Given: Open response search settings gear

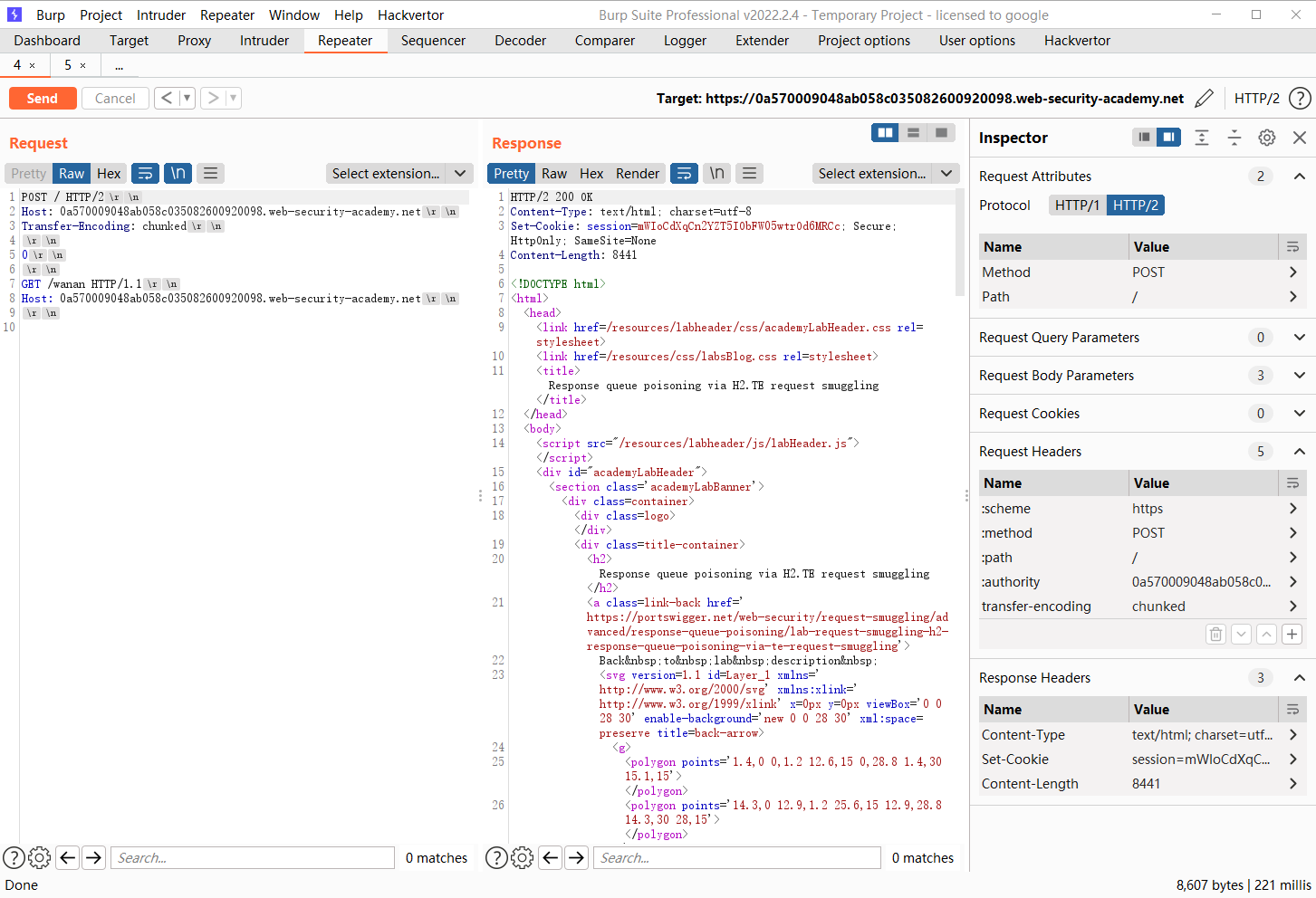Looking at the screenshot, I should pyautogui.click(x=522, y=857).
